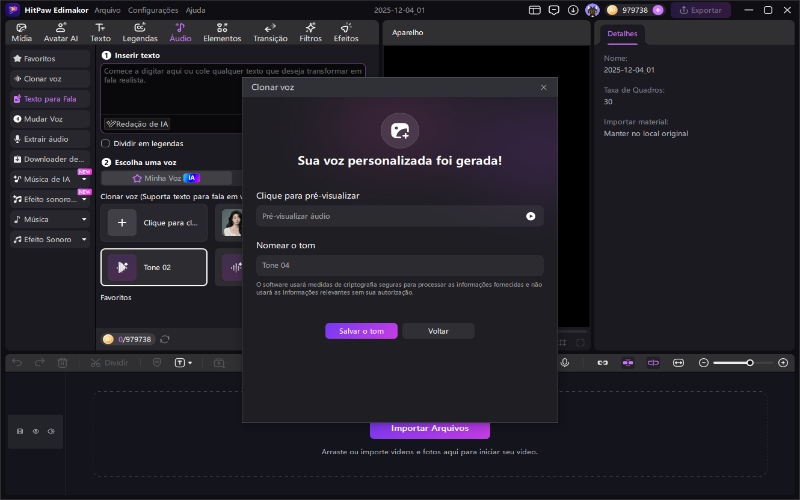Toggle the purple auto-ripple icon

pyautogui.click(x=653, y=363)
